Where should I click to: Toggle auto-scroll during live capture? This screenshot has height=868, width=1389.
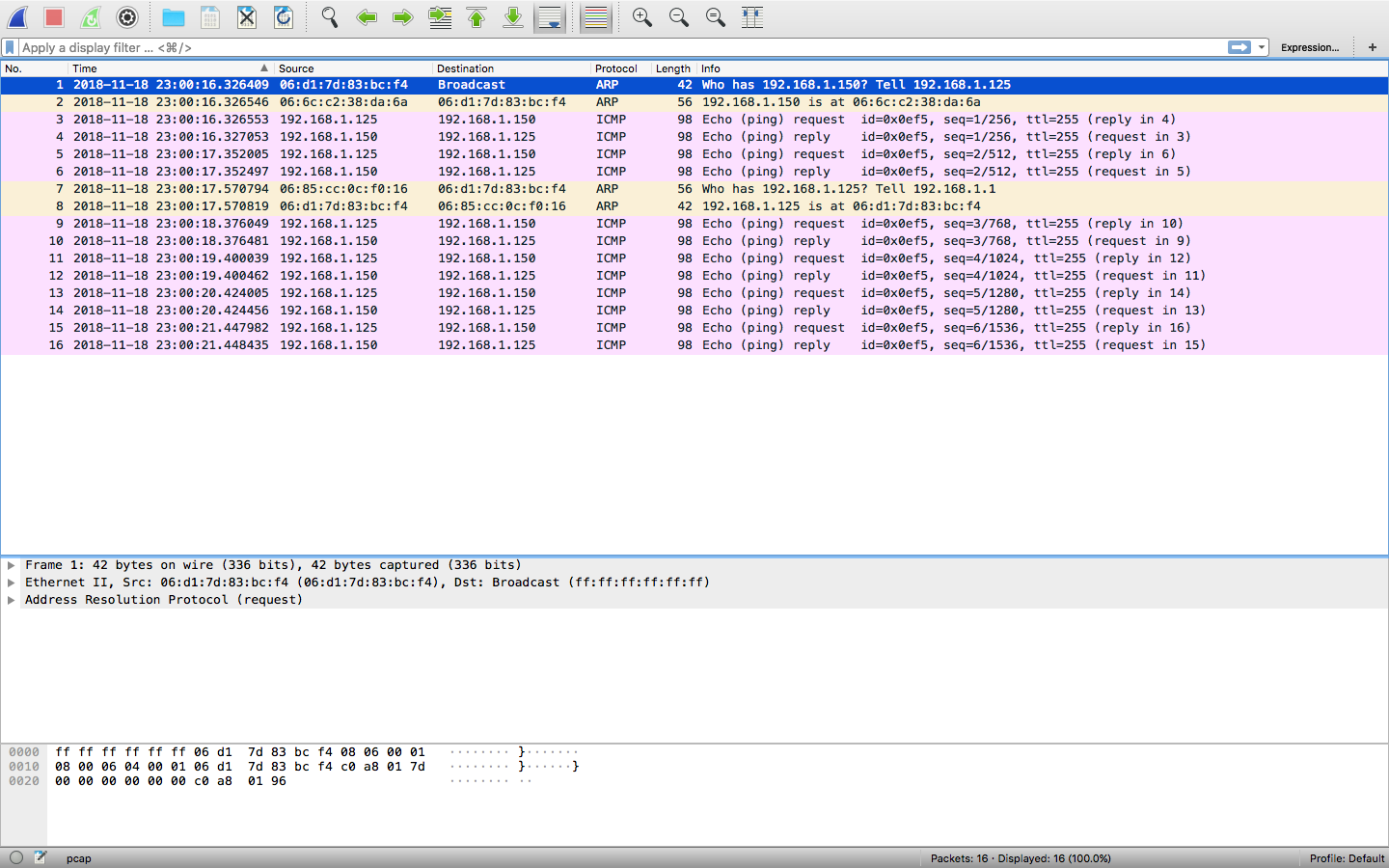tap(550, 16)
